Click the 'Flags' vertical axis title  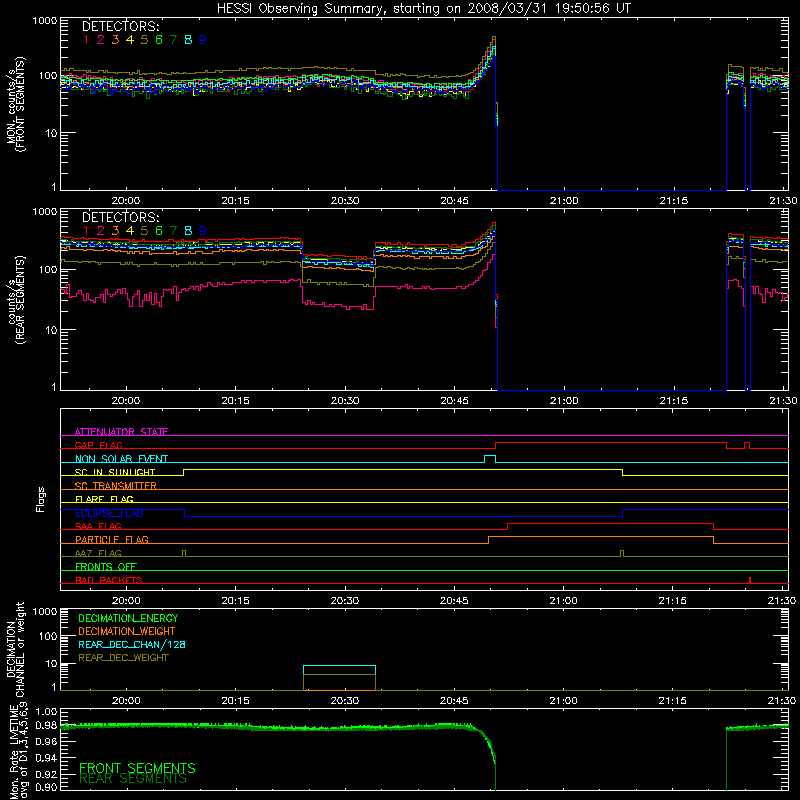point(41,499)
